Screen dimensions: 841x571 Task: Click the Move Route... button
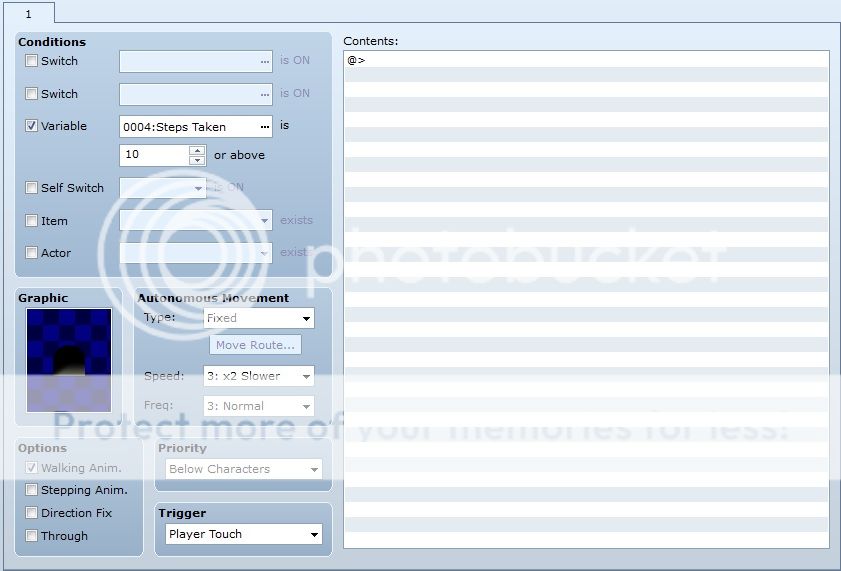256,345
